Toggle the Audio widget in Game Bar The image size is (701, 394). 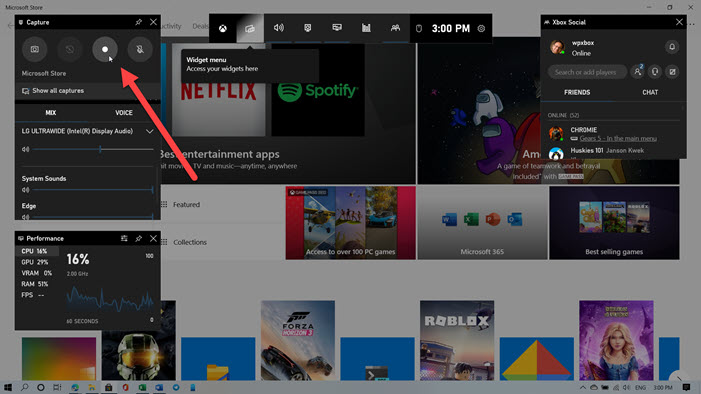click(279, 28)
